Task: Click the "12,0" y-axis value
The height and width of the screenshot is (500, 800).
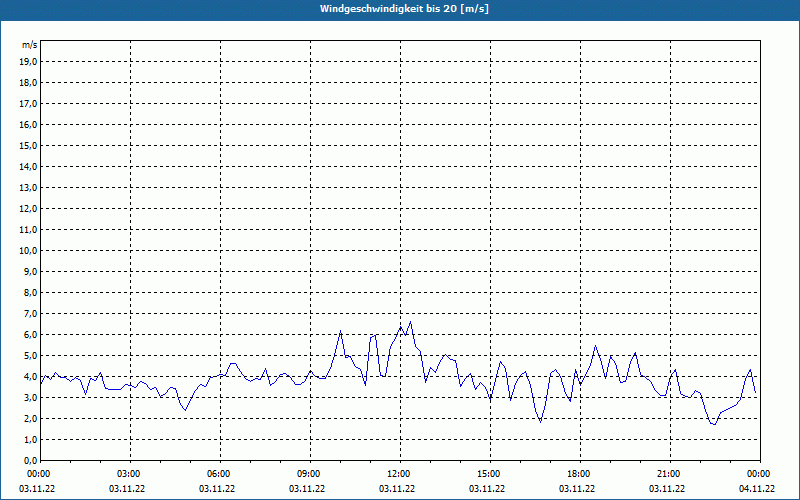Action: 28,208
